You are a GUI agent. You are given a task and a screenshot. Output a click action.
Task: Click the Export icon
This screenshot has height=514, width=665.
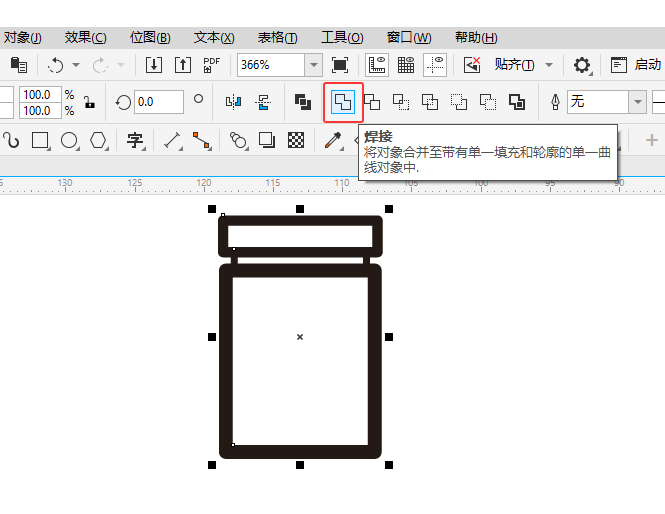[x=183, y=65]
